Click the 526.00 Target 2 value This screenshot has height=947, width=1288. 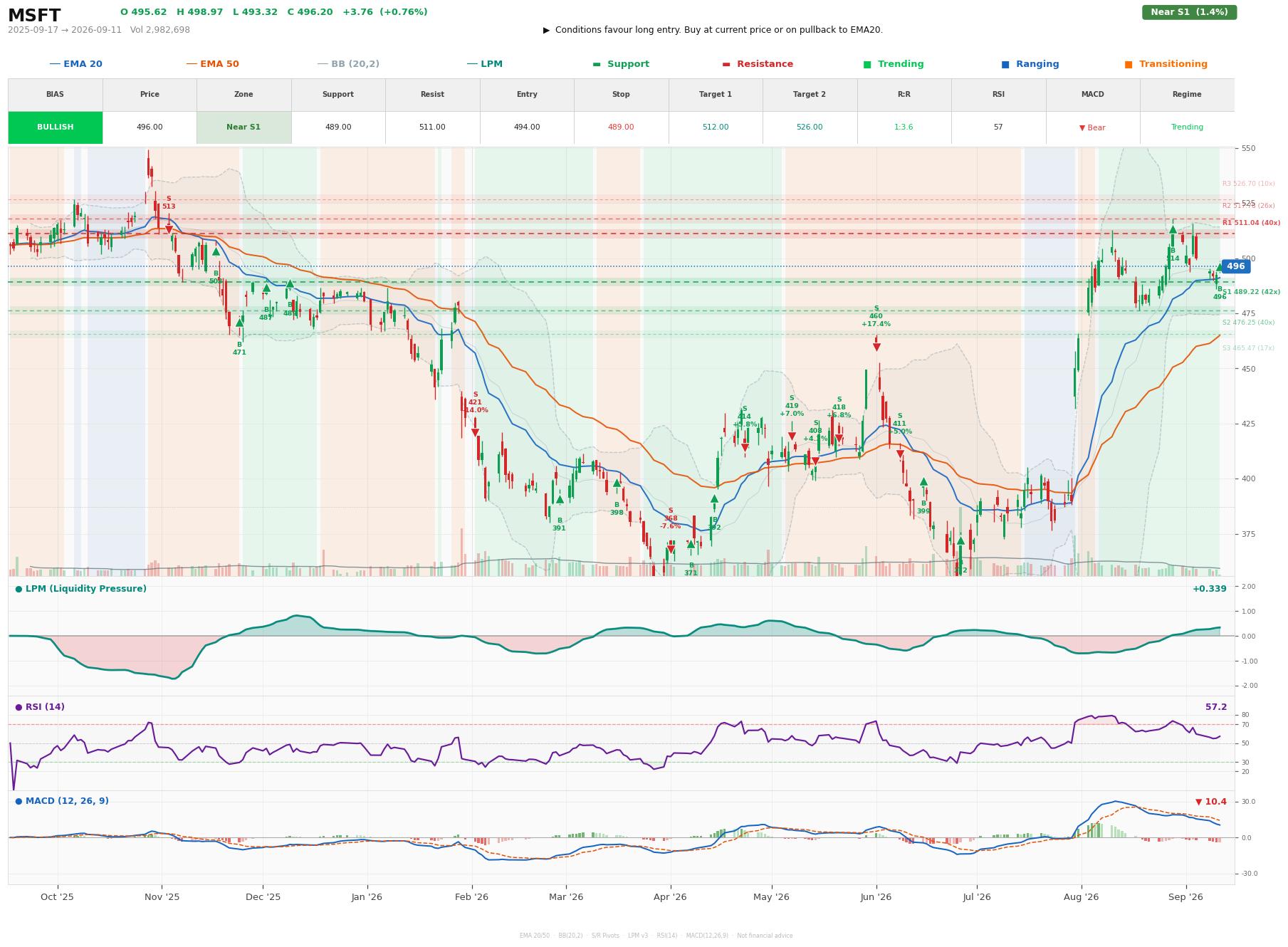click(x=810, y=127)
